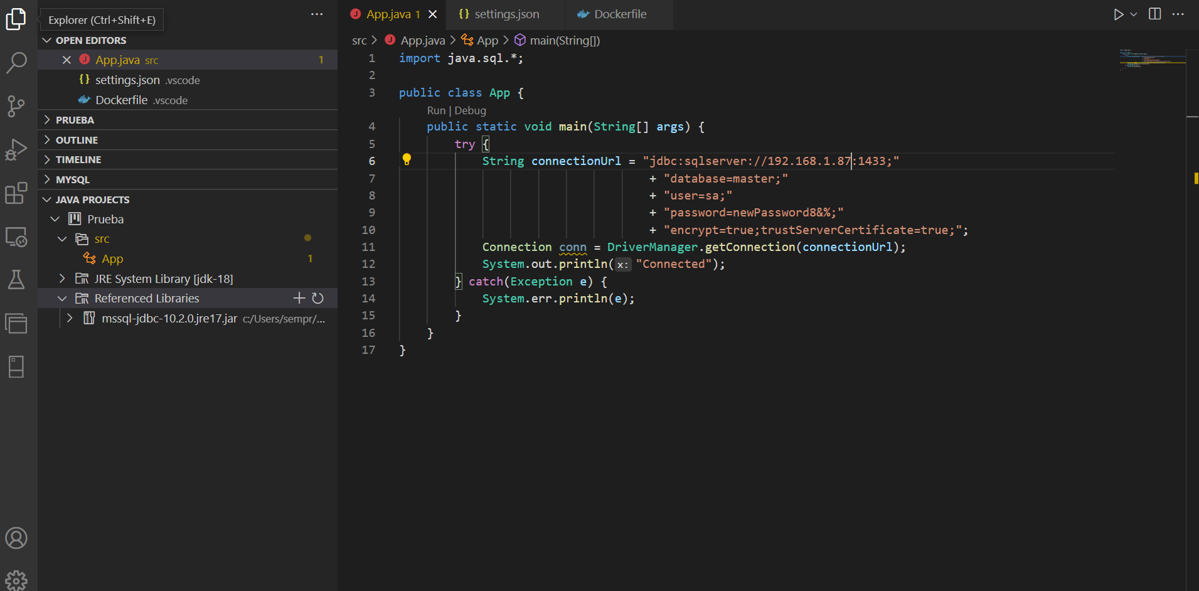Open the Project Manager window-stack icon
Viewport: 1199px width, 591px height.
[x=16, y=323]
